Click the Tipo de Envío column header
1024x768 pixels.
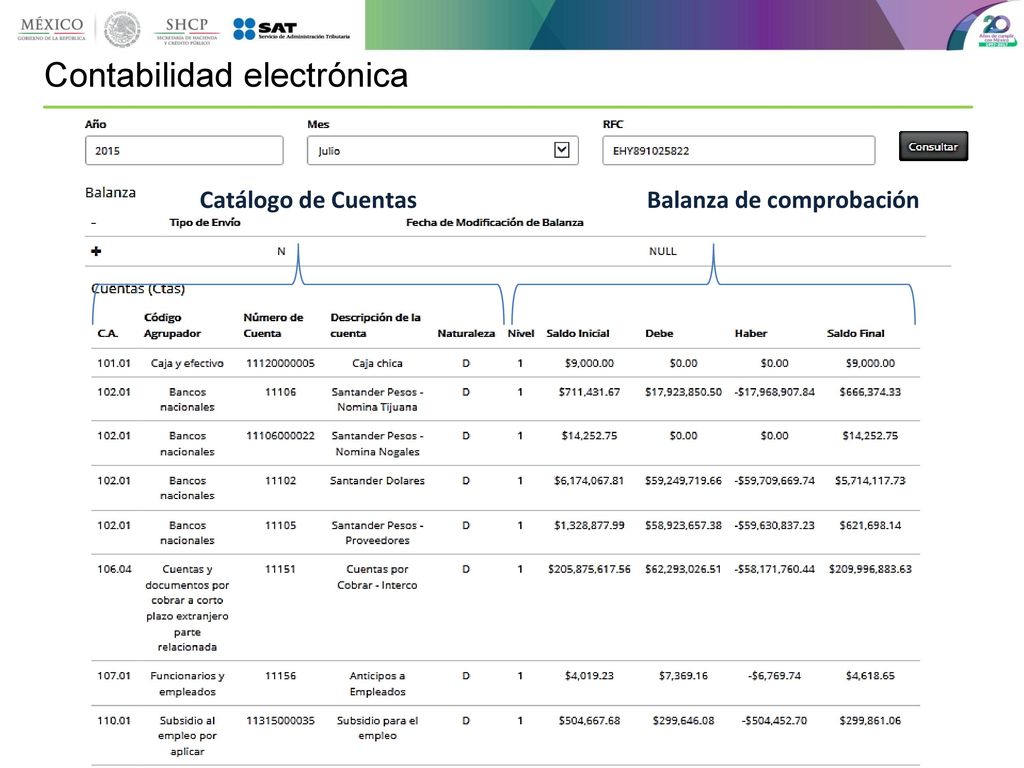[204, 223]
